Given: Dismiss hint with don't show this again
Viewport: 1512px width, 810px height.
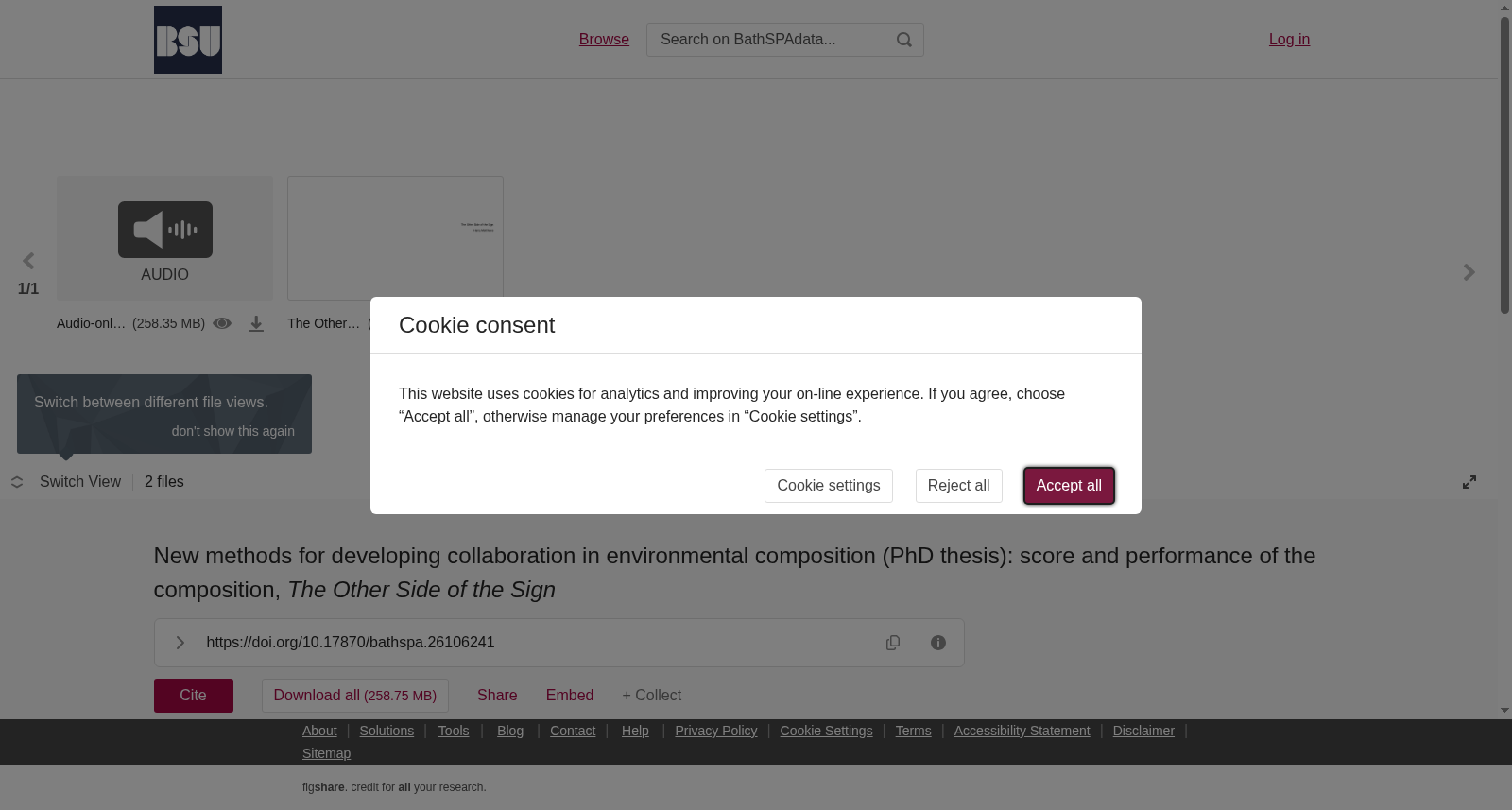Looking at the screenshot, I should tap(233, 431).
